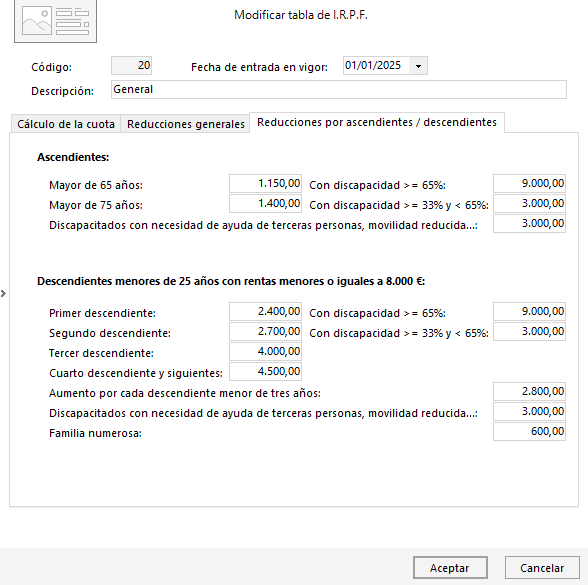Click the Primer descendiente label
Image resolution: width=588 pixels, height=585 pixels.
tap(102, 313)
